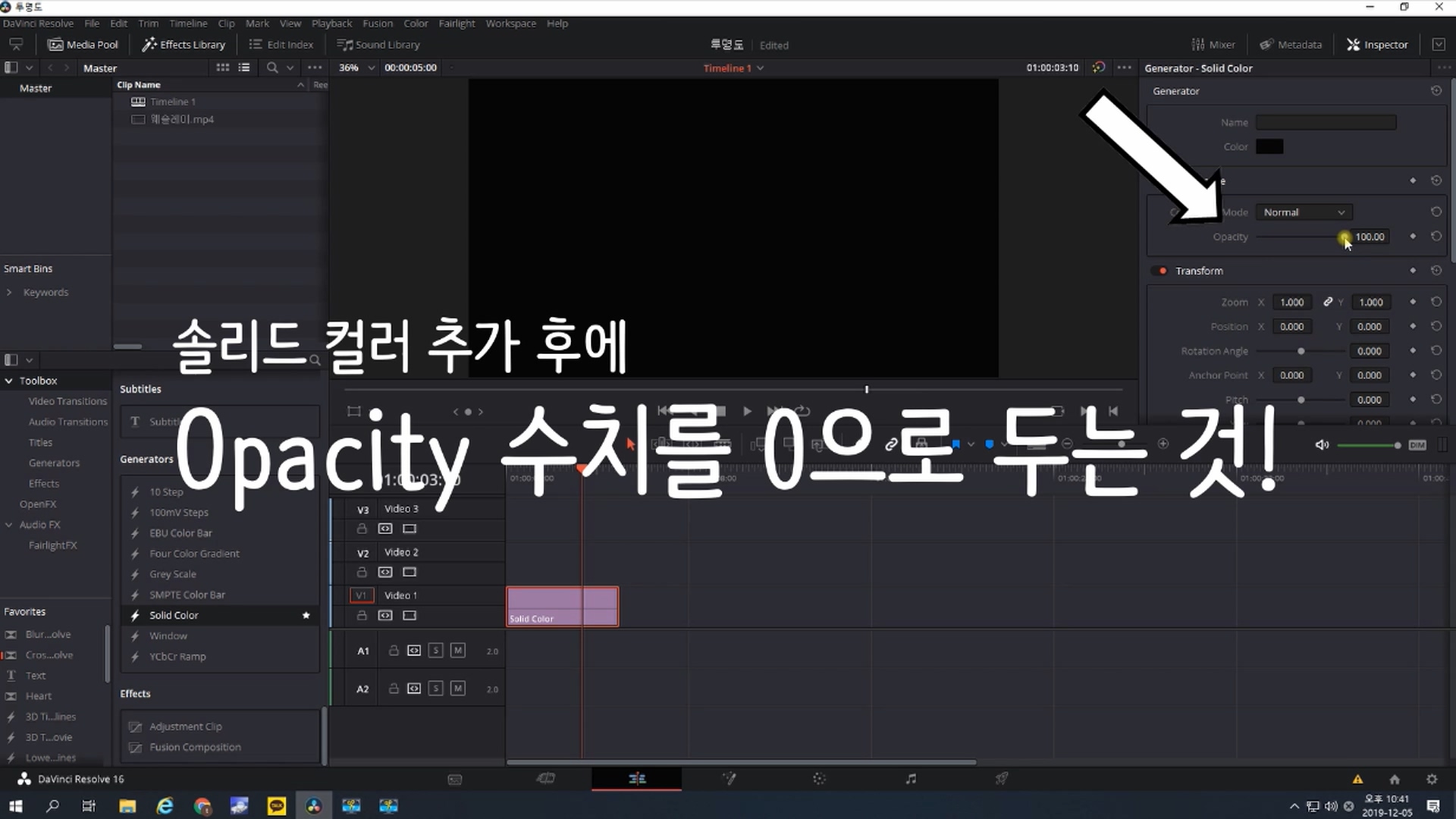Select Timeline 1 in the media pool

[x=173, y=102]
